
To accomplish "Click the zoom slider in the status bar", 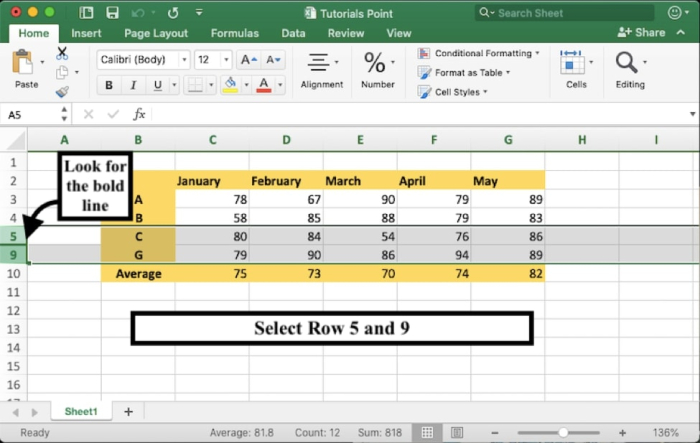I will (x=564, y=433).
